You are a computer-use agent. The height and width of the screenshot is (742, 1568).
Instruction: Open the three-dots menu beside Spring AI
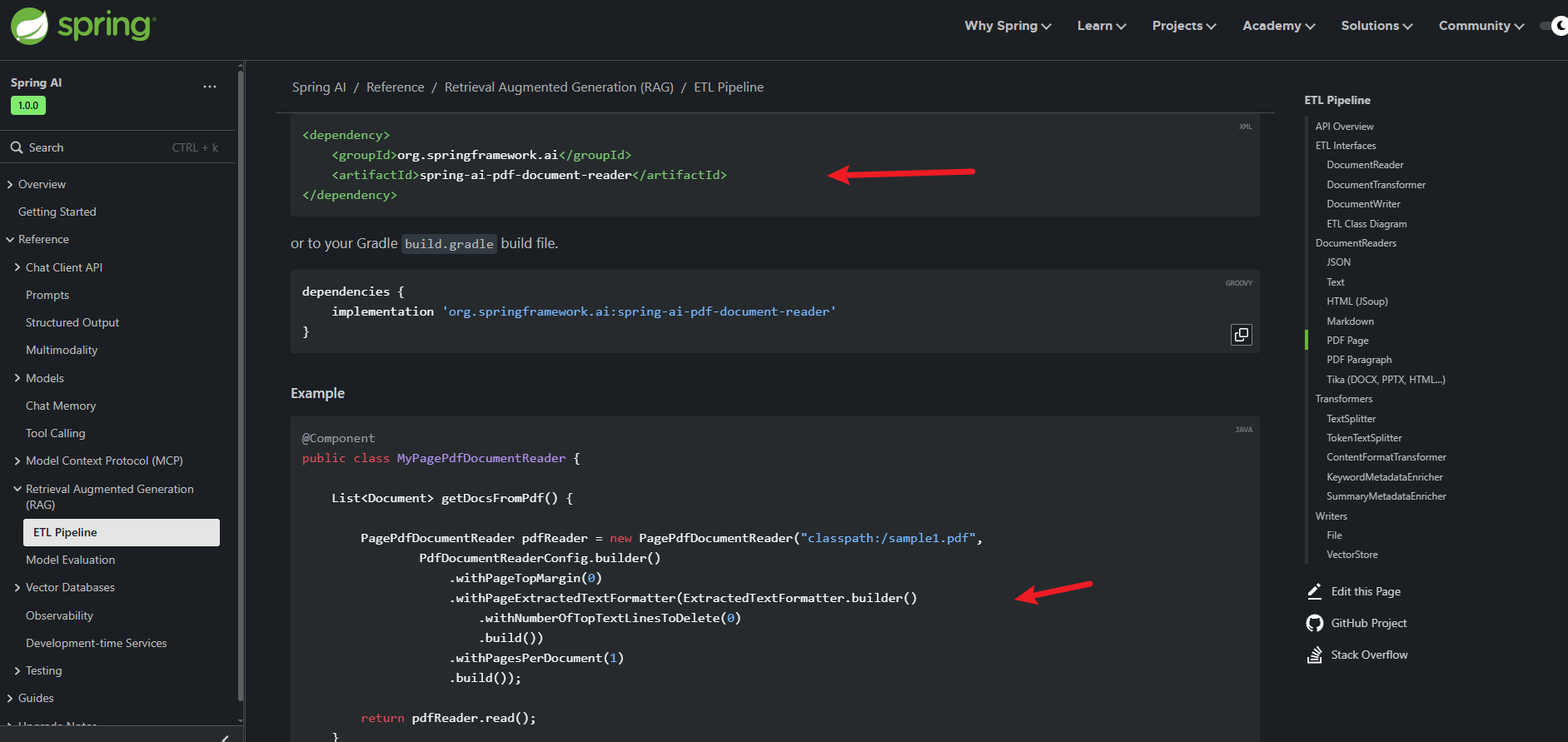(x=210, y=87)
